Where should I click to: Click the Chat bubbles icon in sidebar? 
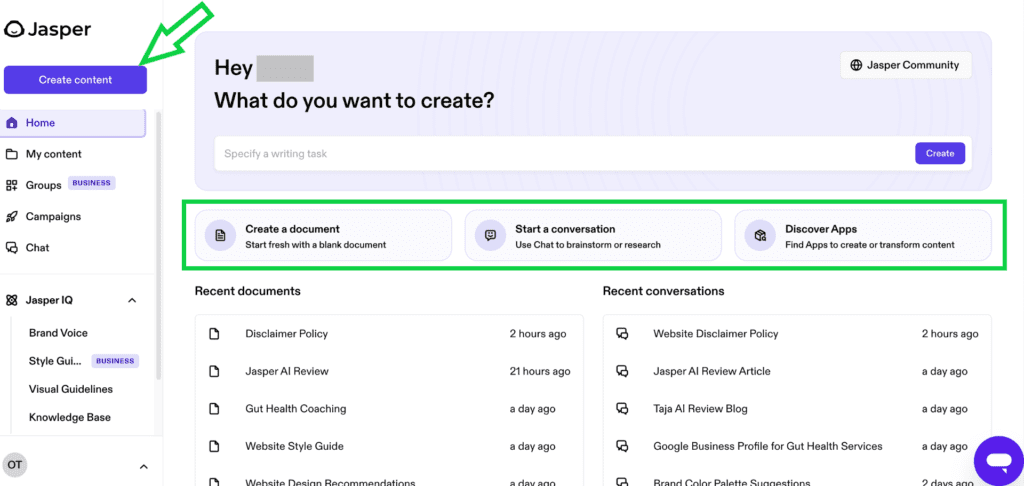[11, 248]
